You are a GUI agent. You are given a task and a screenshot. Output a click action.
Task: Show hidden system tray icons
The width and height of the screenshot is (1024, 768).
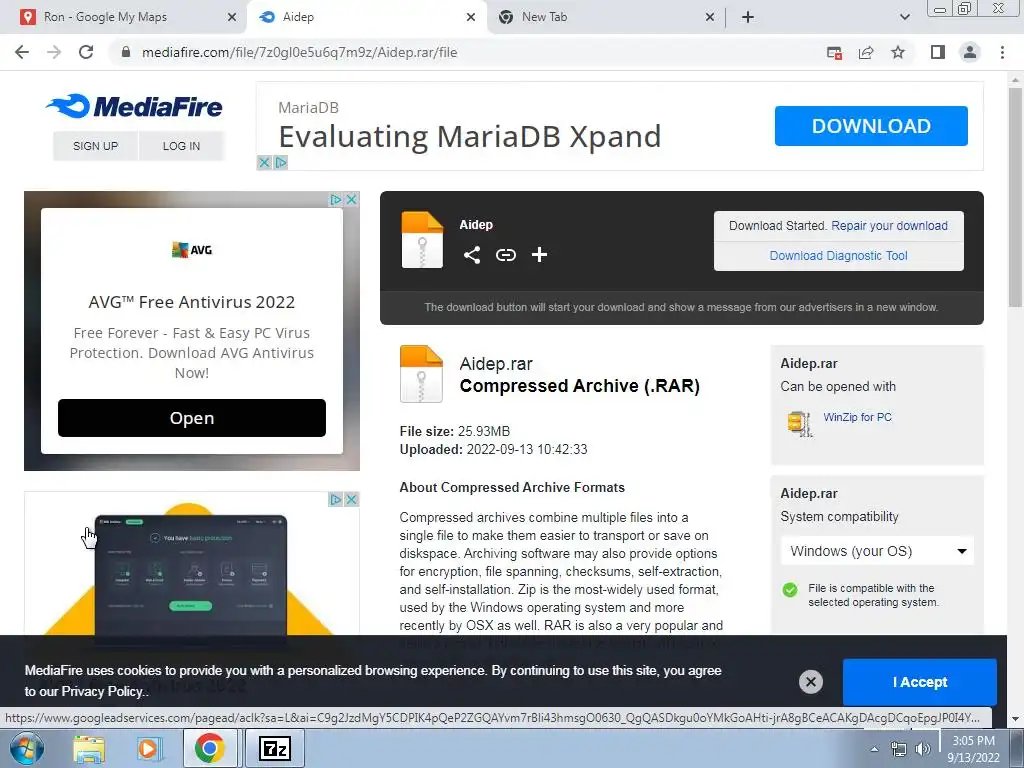pyautogui.click(x=874, y=750)
